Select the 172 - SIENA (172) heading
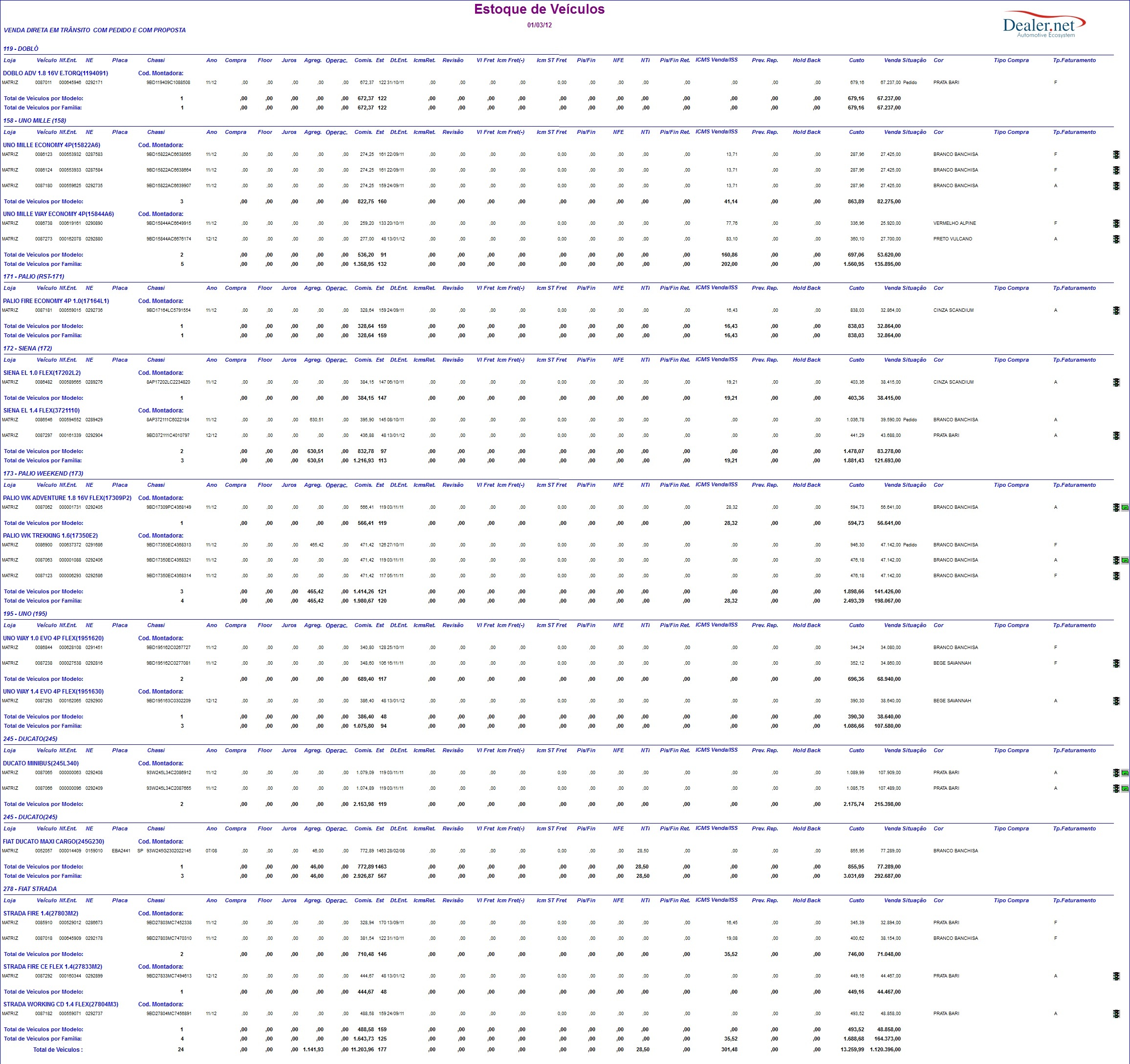 pos(27,348)
